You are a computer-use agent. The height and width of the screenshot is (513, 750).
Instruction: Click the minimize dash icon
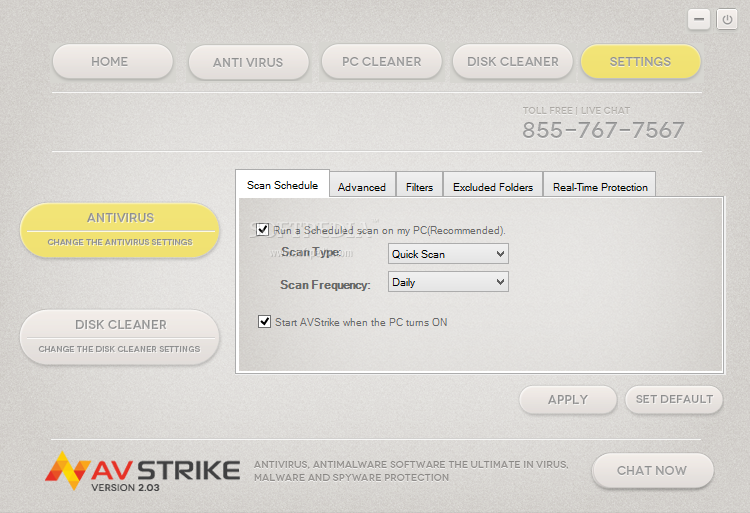tap(699, 20)
